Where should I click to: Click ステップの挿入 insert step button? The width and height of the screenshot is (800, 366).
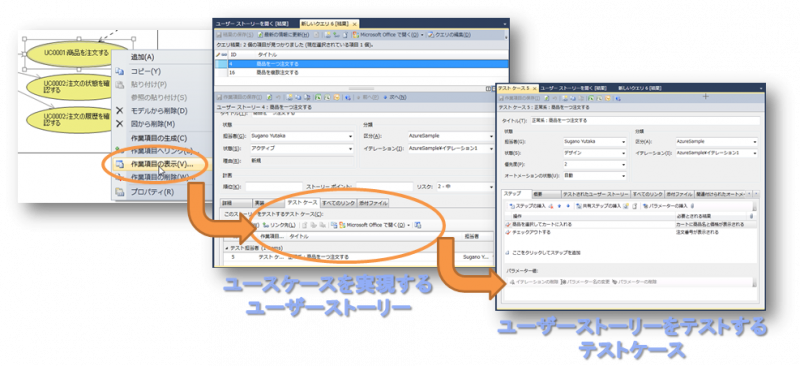point(528,206)
